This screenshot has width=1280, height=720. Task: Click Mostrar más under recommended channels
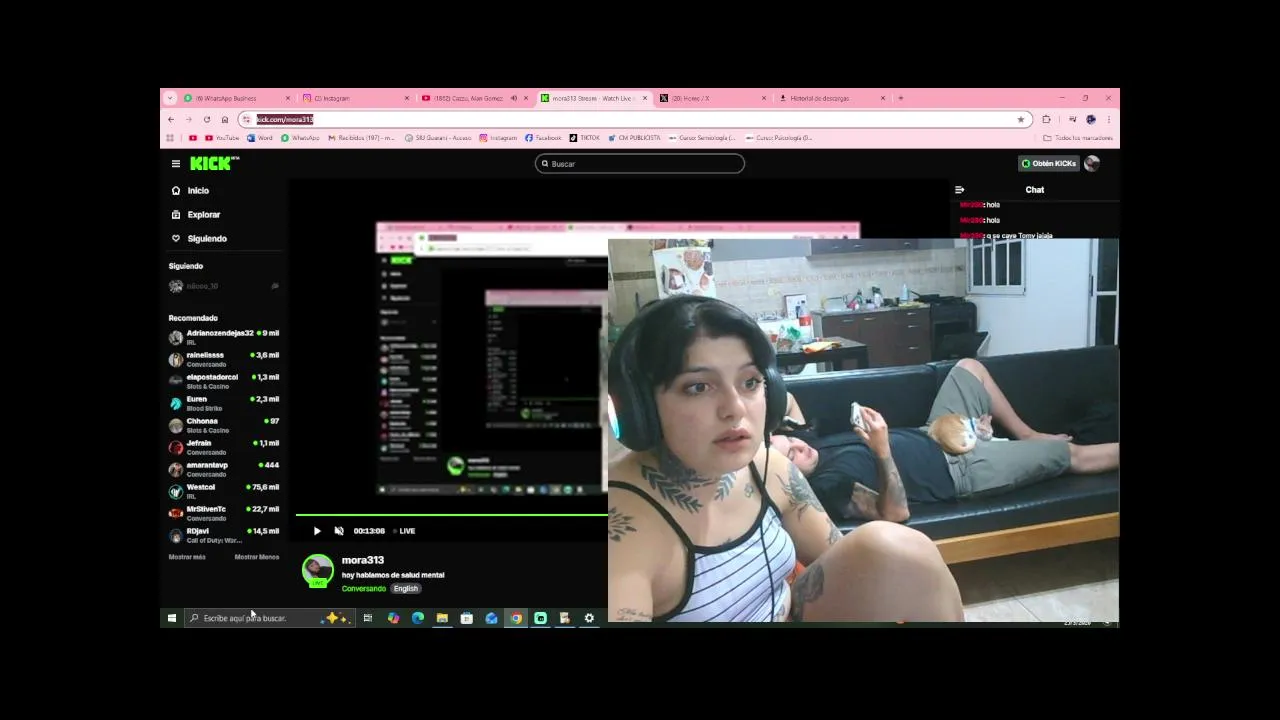[x=187, y=557]
